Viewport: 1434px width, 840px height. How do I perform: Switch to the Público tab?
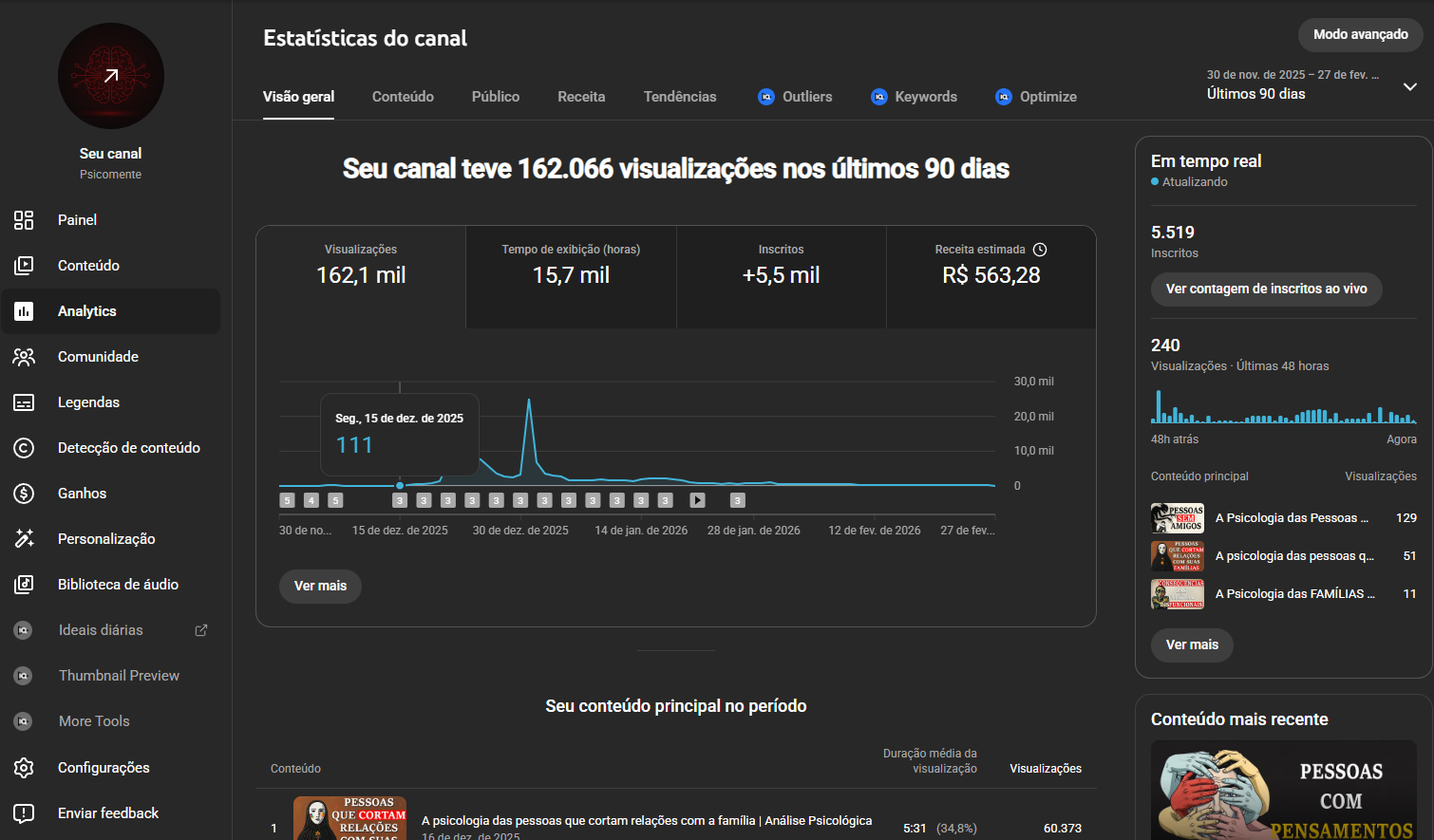(x=496, y=97)
